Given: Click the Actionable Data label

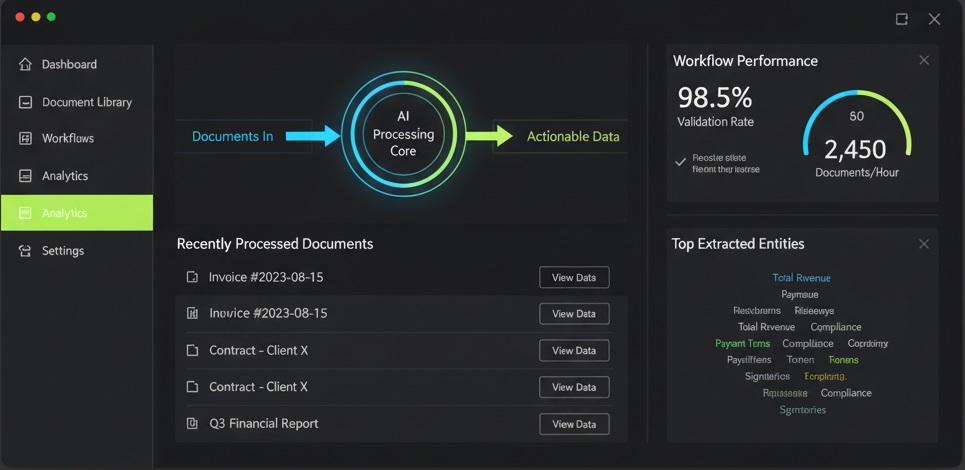Looking at the screenshot, I should pyautogui.click(x=572, y=136).
